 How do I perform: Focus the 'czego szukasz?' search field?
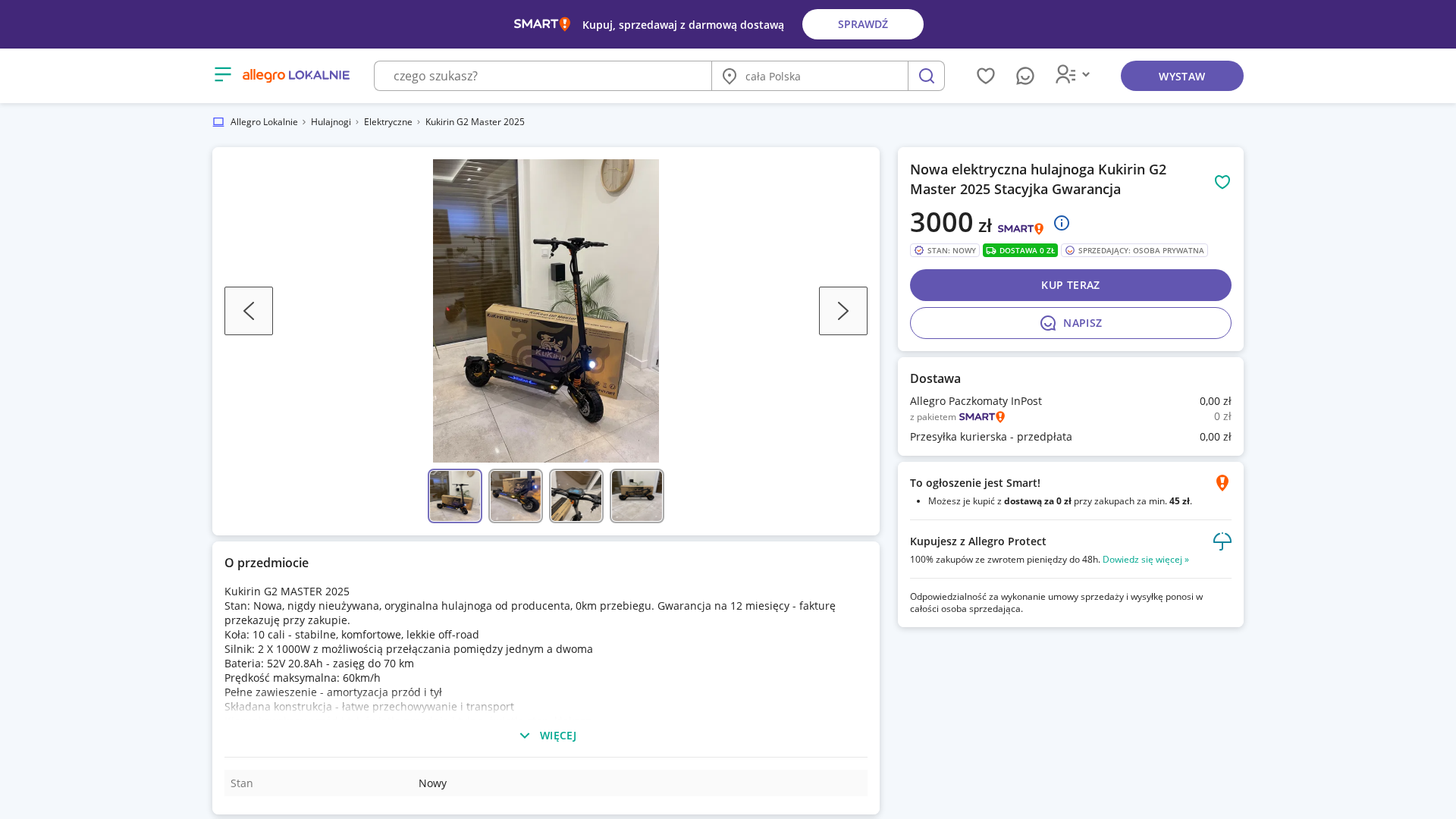click(543, 76)
